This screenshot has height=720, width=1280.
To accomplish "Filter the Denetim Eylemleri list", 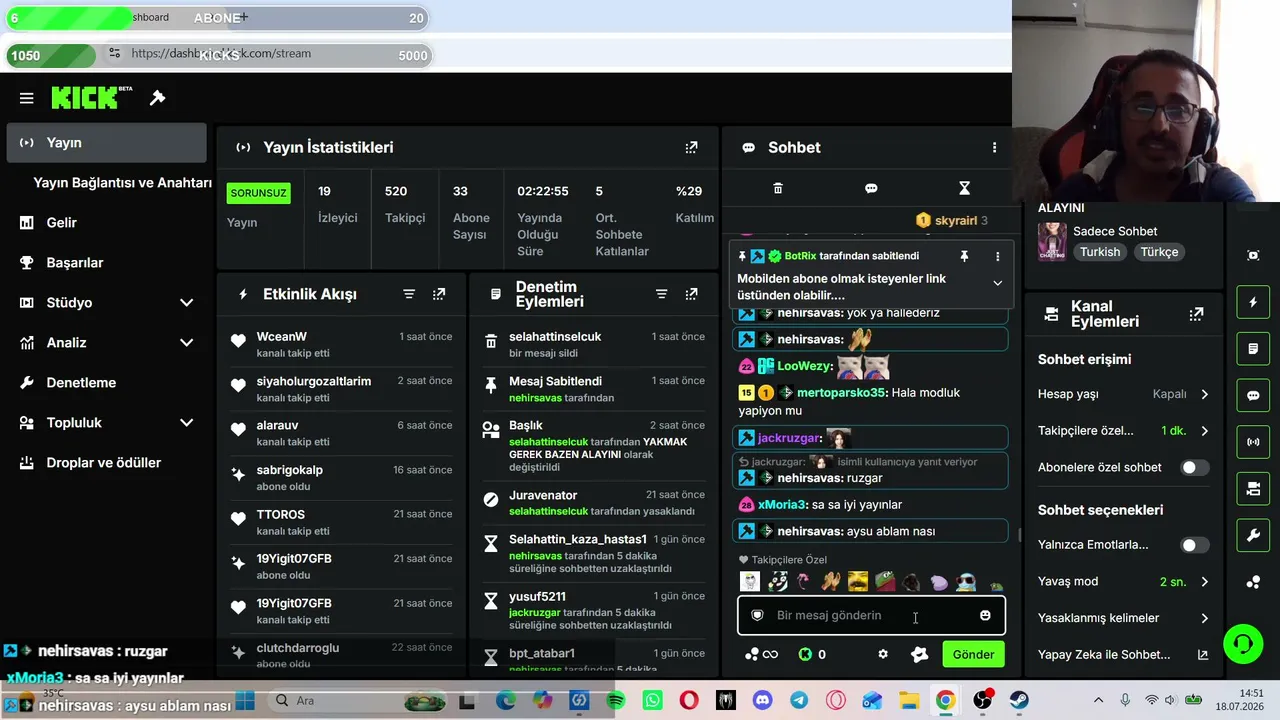I will pos(661,294).
